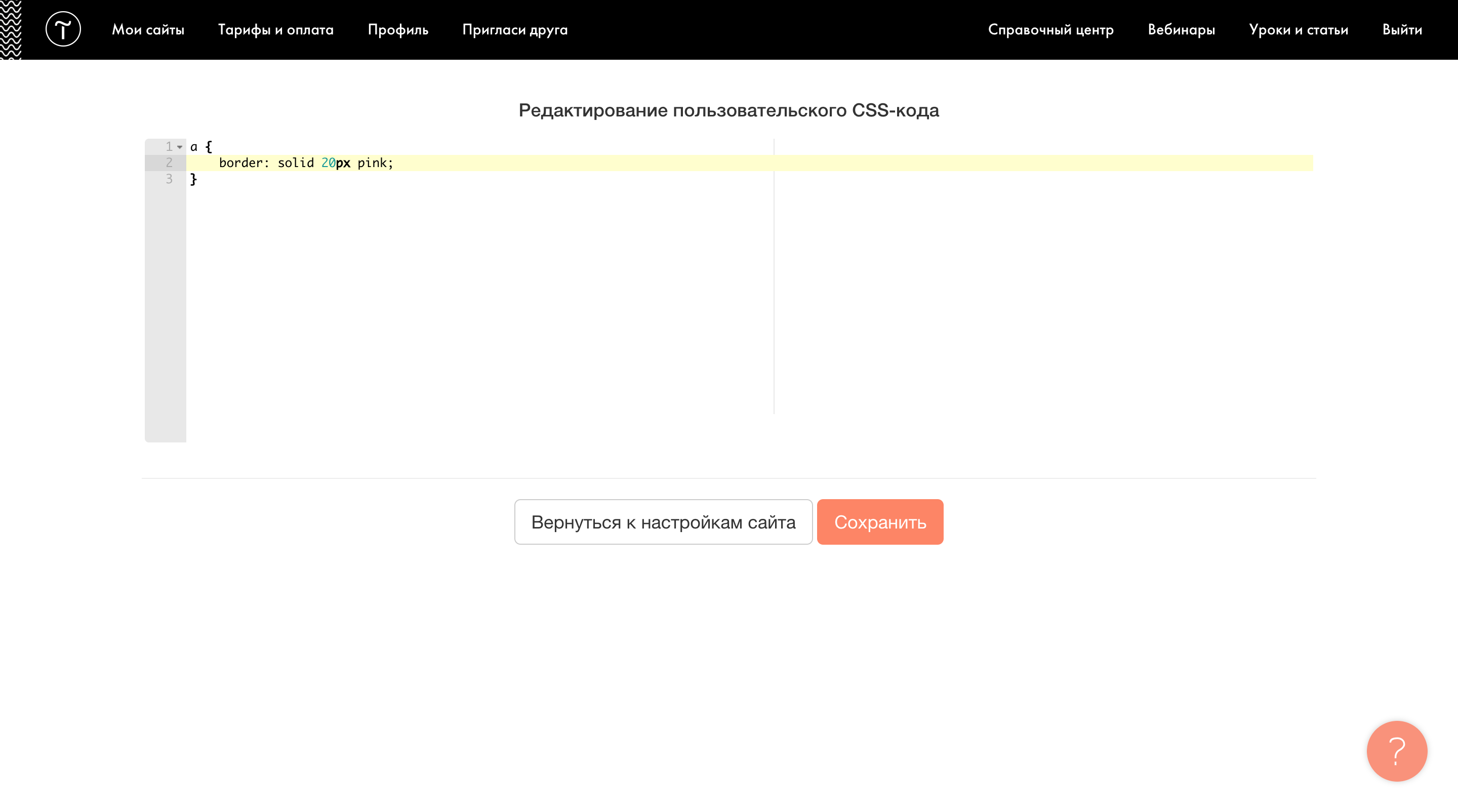Open Мои сайты menu item
This screenshot has height=812, width=1458.
(148, 29)
